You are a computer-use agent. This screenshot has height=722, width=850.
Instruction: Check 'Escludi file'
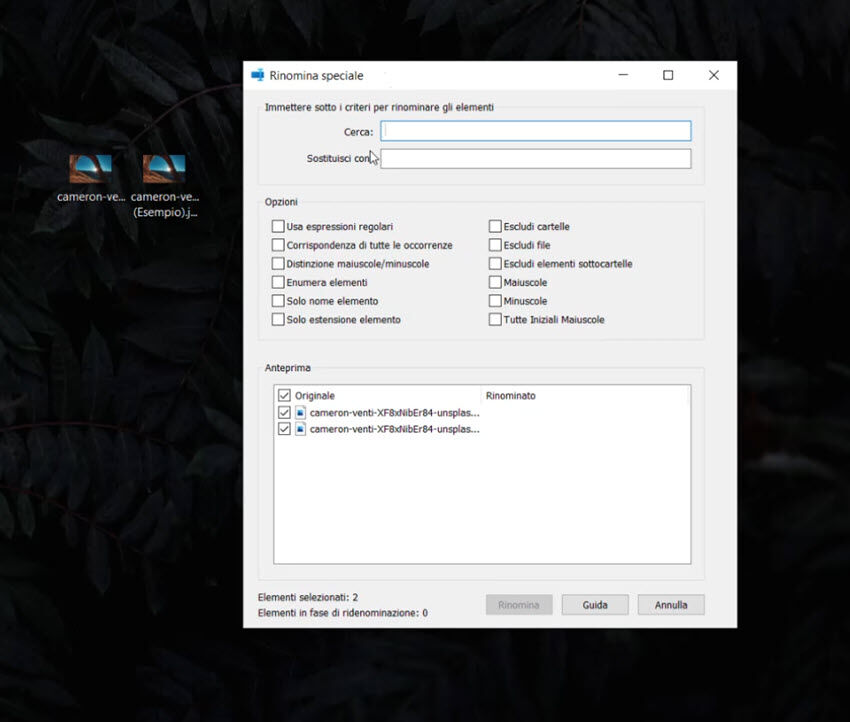(495, 245)
